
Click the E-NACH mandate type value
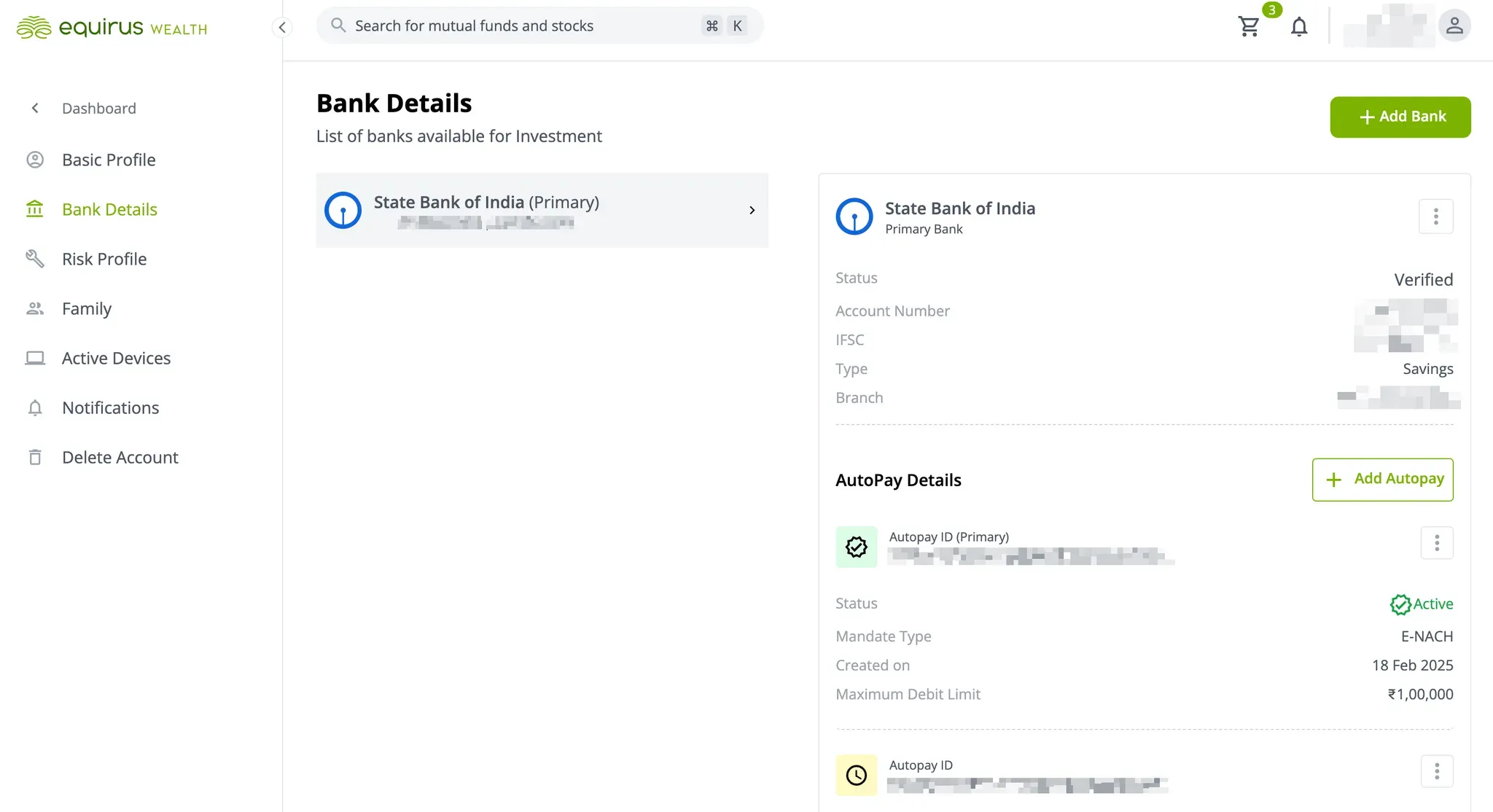pos(1427,636)
